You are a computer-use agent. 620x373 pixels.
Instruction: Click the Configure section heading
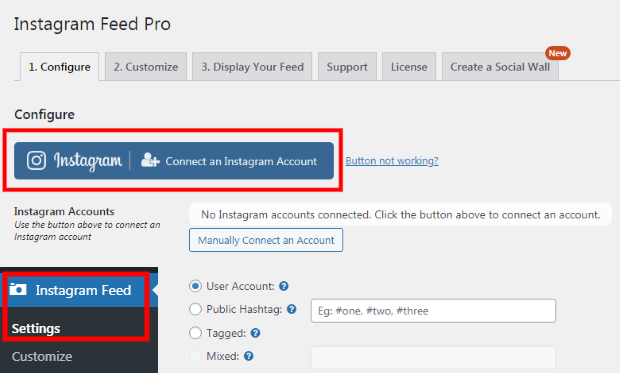coord(44,114)
